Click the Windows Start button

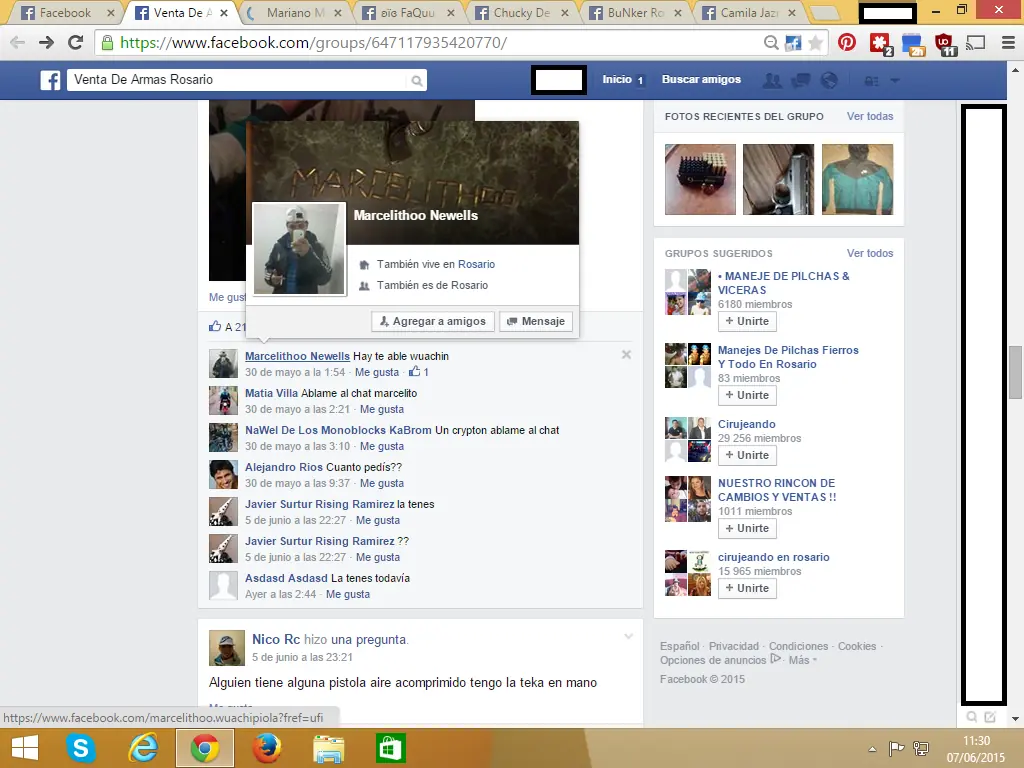tap(25, 748)
